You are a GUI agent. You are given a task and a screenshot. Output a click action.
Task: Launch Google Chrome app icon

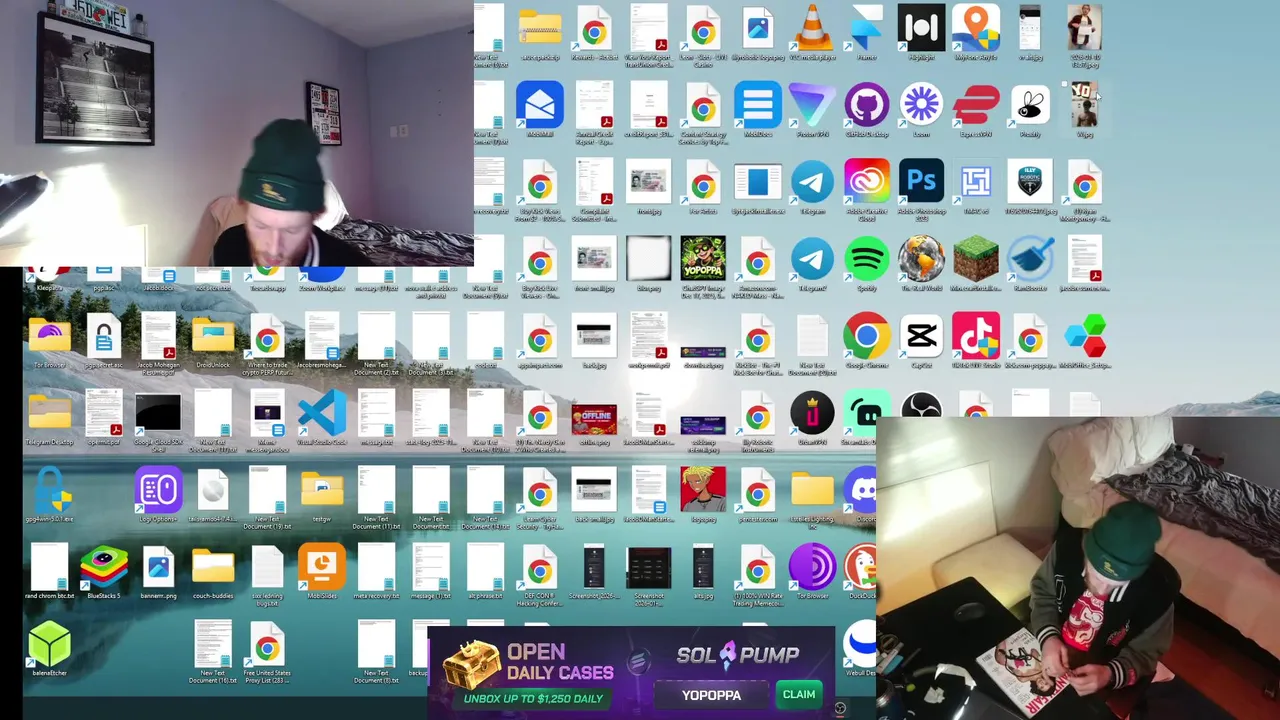point(866,337)
